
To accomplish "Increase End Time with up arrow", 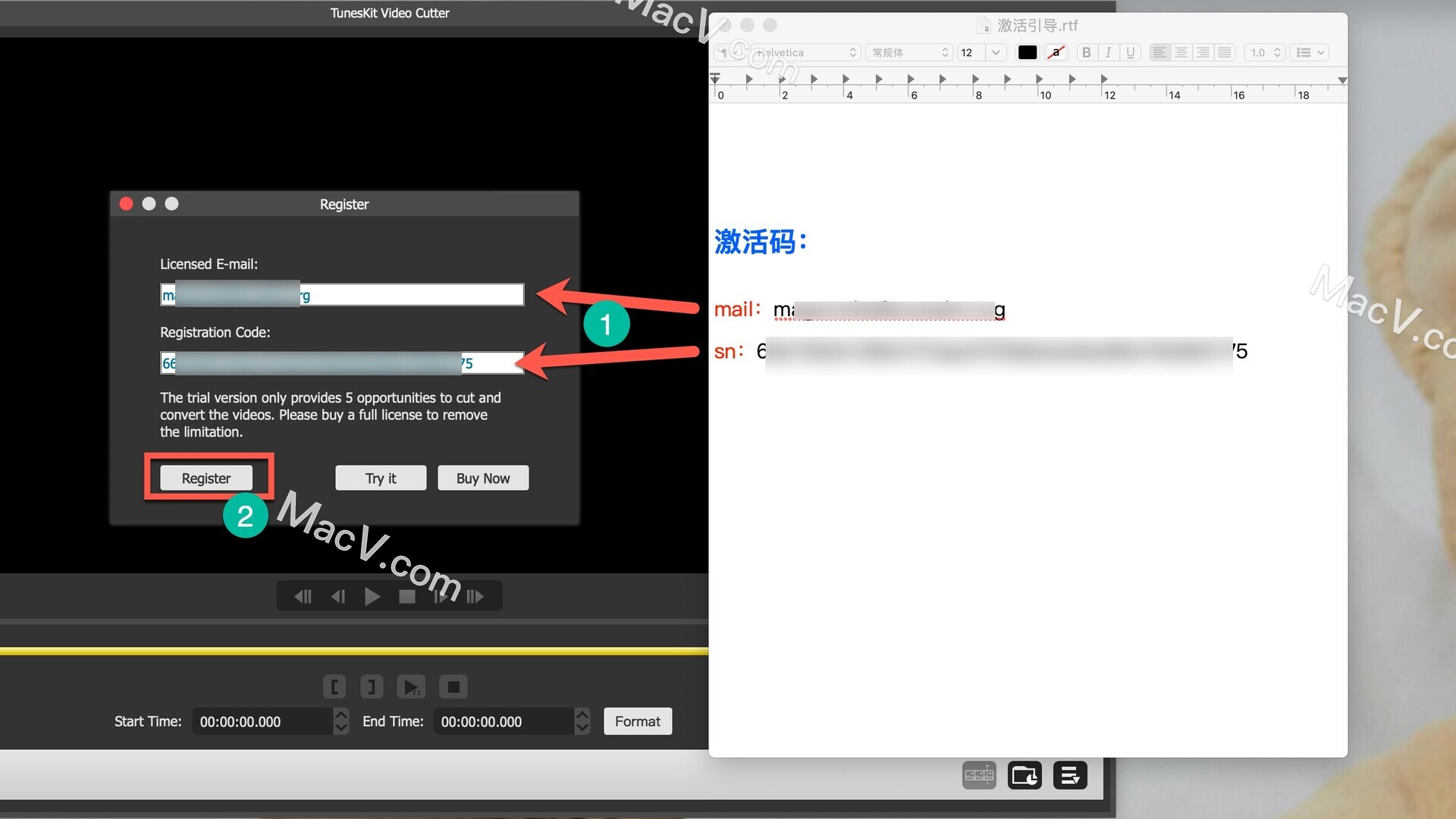I will pyautogui.click(x=582, y=714).
